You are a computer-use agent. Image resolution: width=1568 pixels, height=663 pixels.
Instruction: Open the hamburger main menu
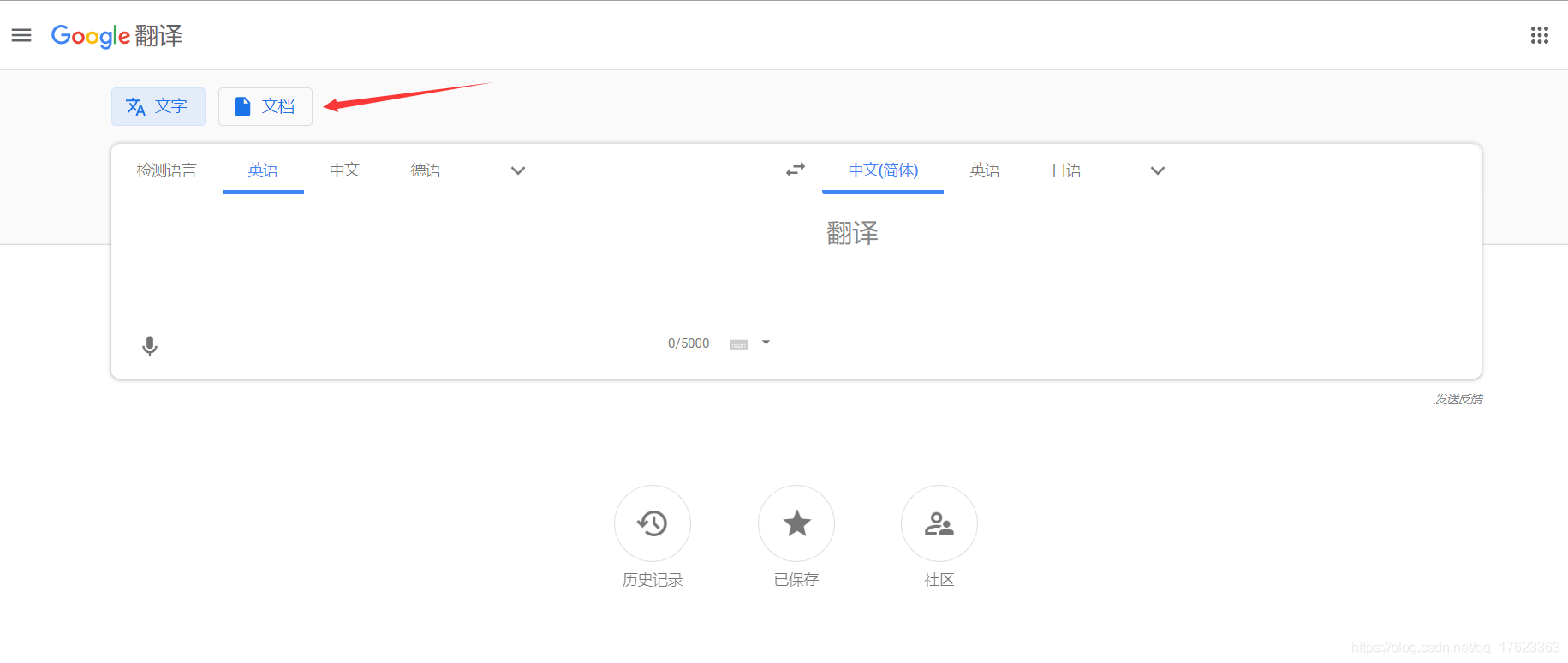21,35
